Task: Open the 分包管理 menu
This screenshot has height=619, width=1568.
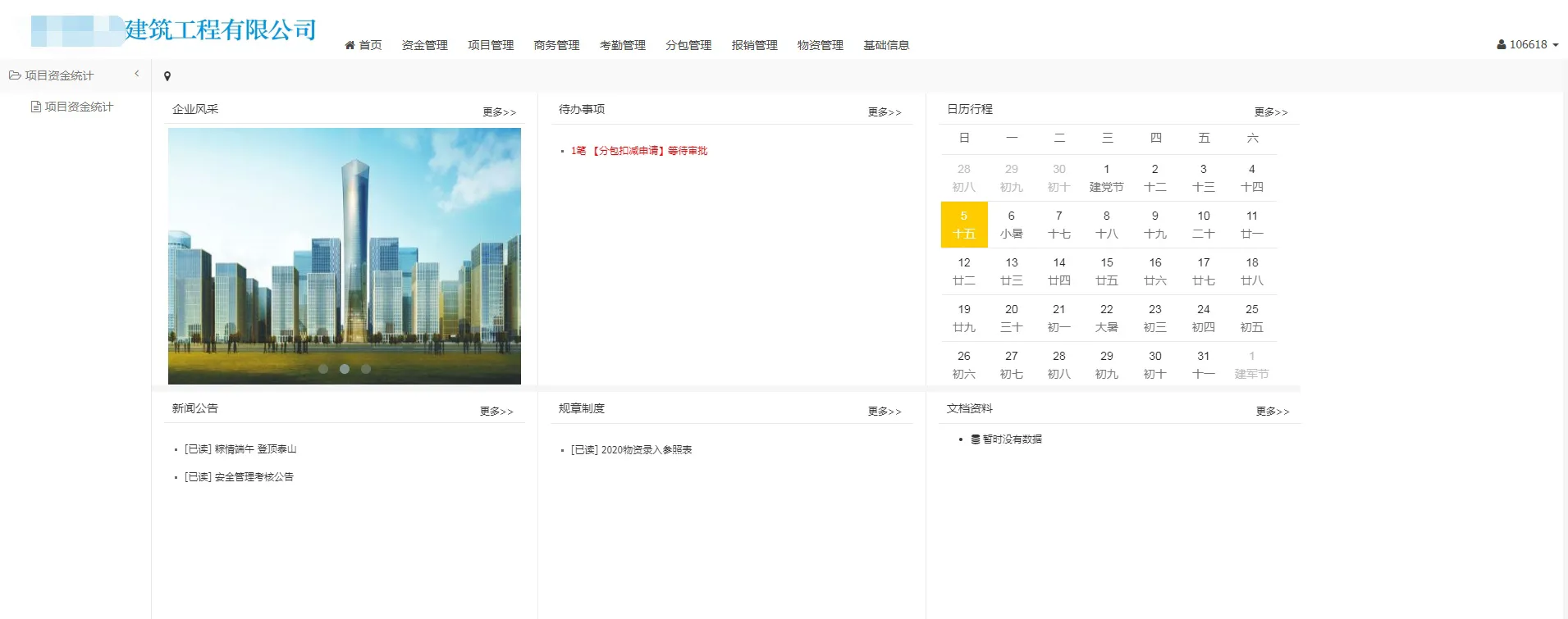Action: coord(688,45)
